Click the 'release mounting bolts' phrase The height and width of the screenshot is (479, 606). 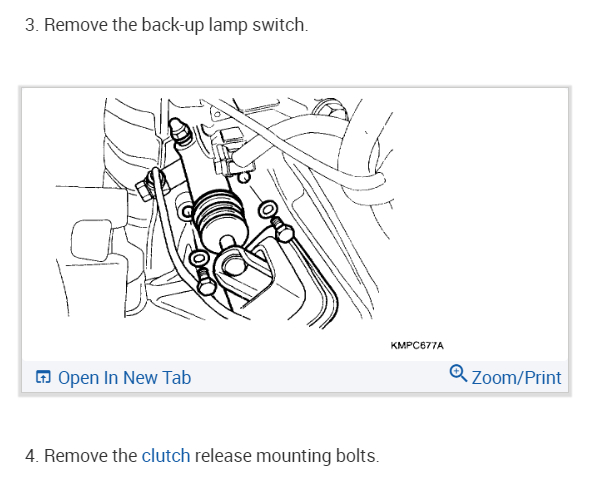point(287,456)
